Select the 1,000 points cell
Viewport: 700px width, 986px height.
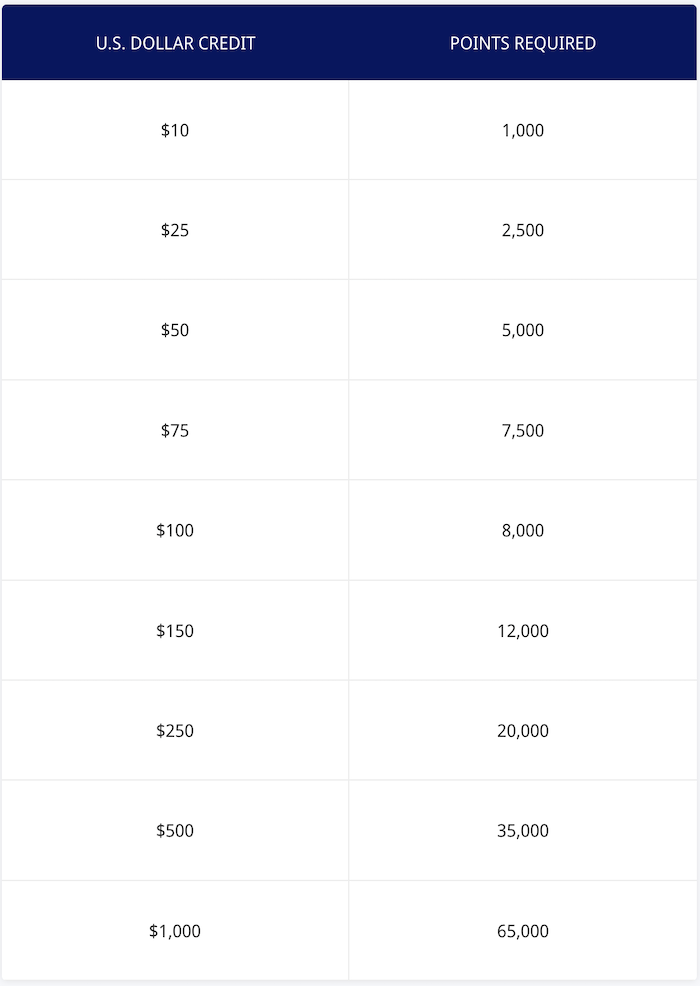coord(523,130)
